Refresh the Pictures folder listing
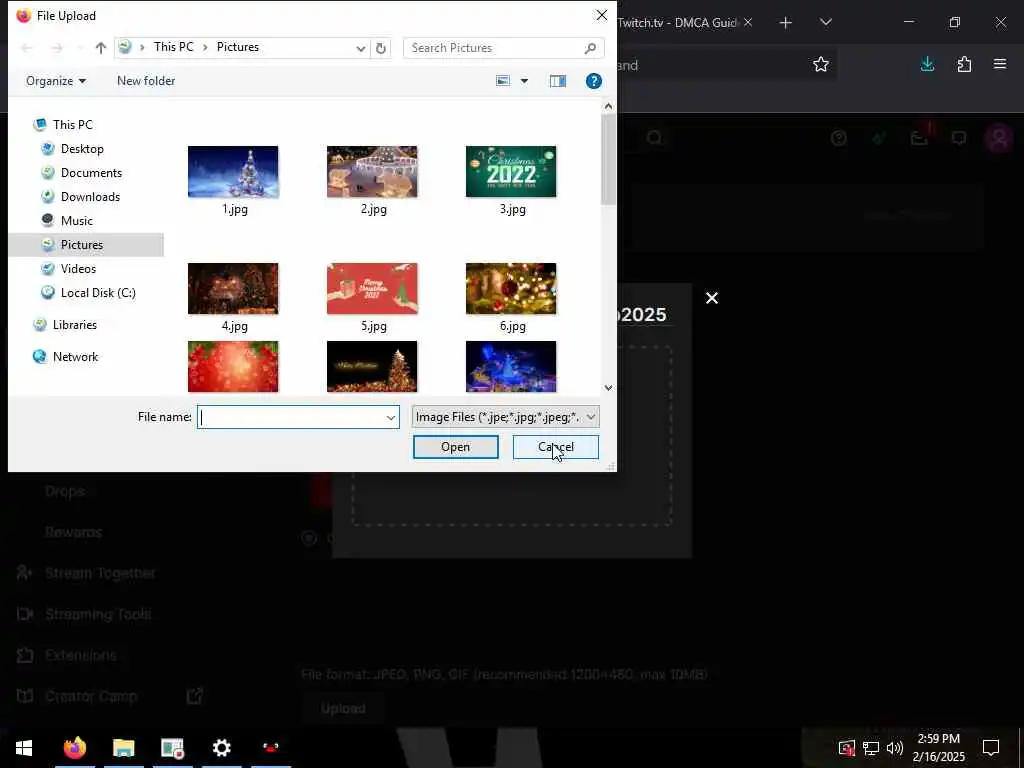Viewport: 1024px width, 768px height. pyautogui.click(x=381, y=48)
